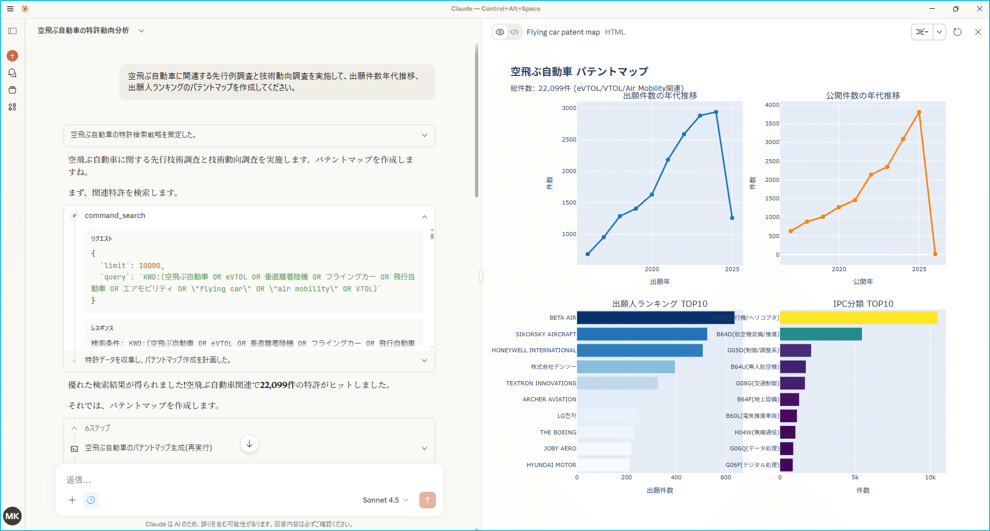The width and height of the screenshot is (990, 531).
Task: Open the copy options dropdown arrow
Action: [x=939, y=32]
